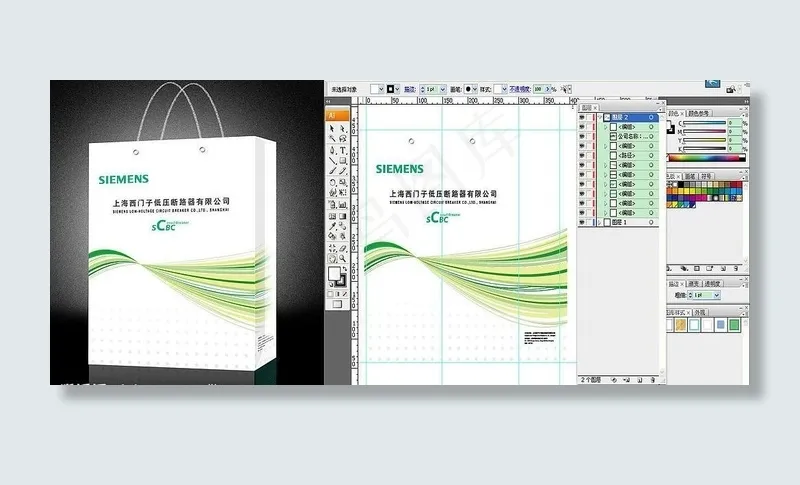Switch to the 颜色参考 tab

[x=702, y=113]
